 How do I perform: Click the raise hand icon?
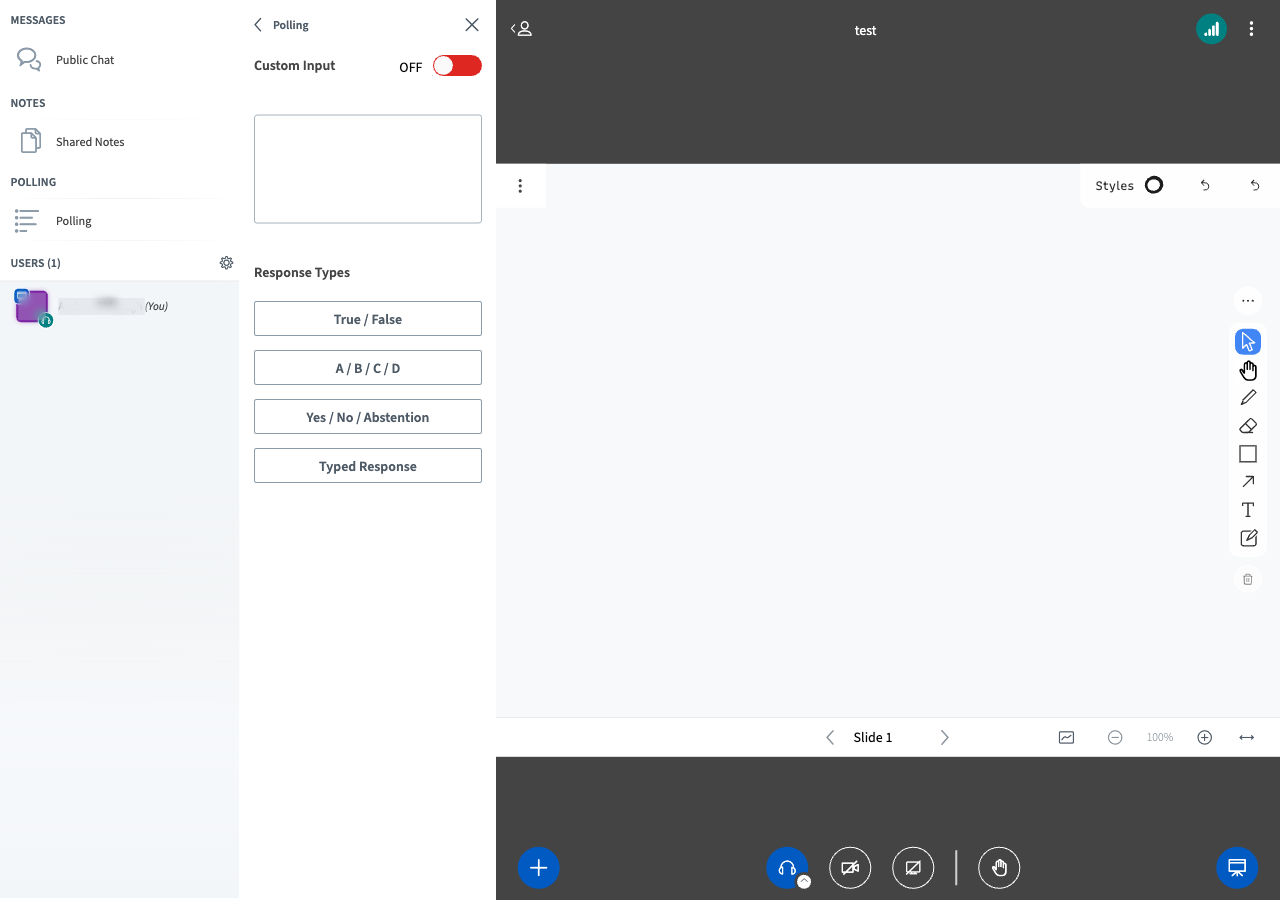pos(999,868)
